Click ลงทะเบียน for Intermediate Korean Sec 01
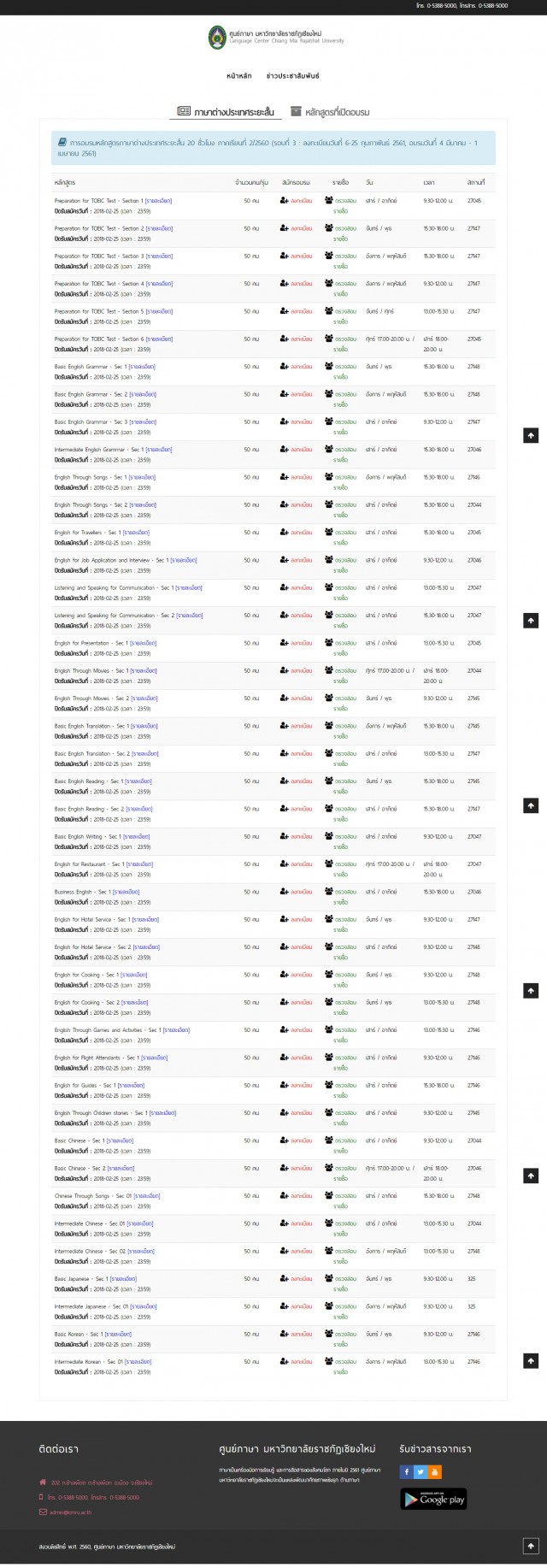The width and height of the screenshot is (547, 1568). click(x=301, y=1362)
